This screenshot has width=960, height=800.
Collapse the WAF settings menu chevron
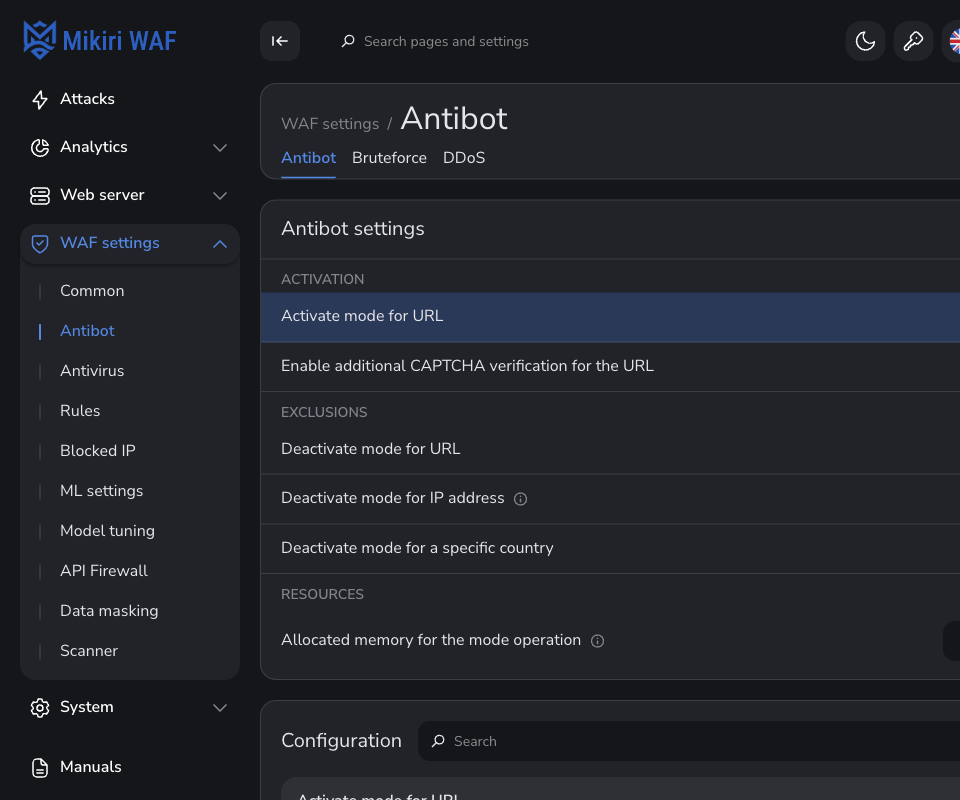pyautogui.click(x=220, y=244)
